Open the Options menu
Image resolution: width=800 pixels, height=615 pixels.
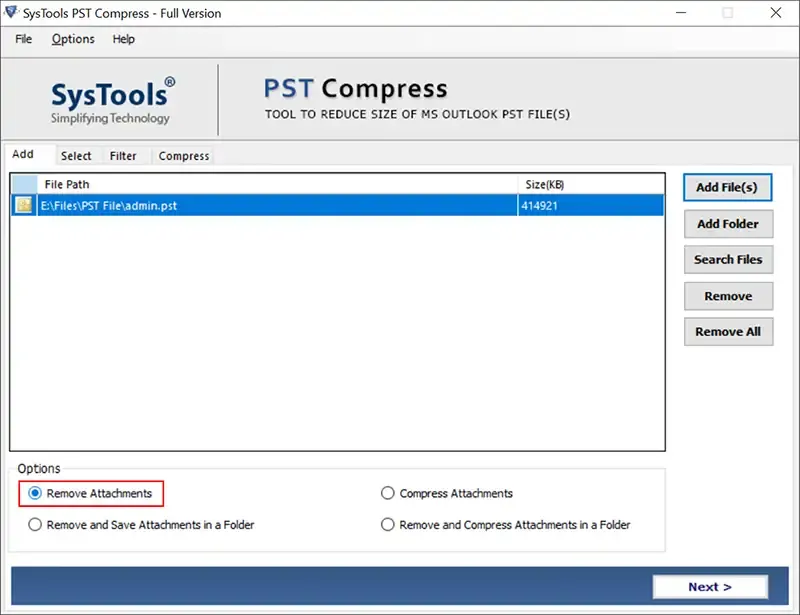tap(73, 39)
